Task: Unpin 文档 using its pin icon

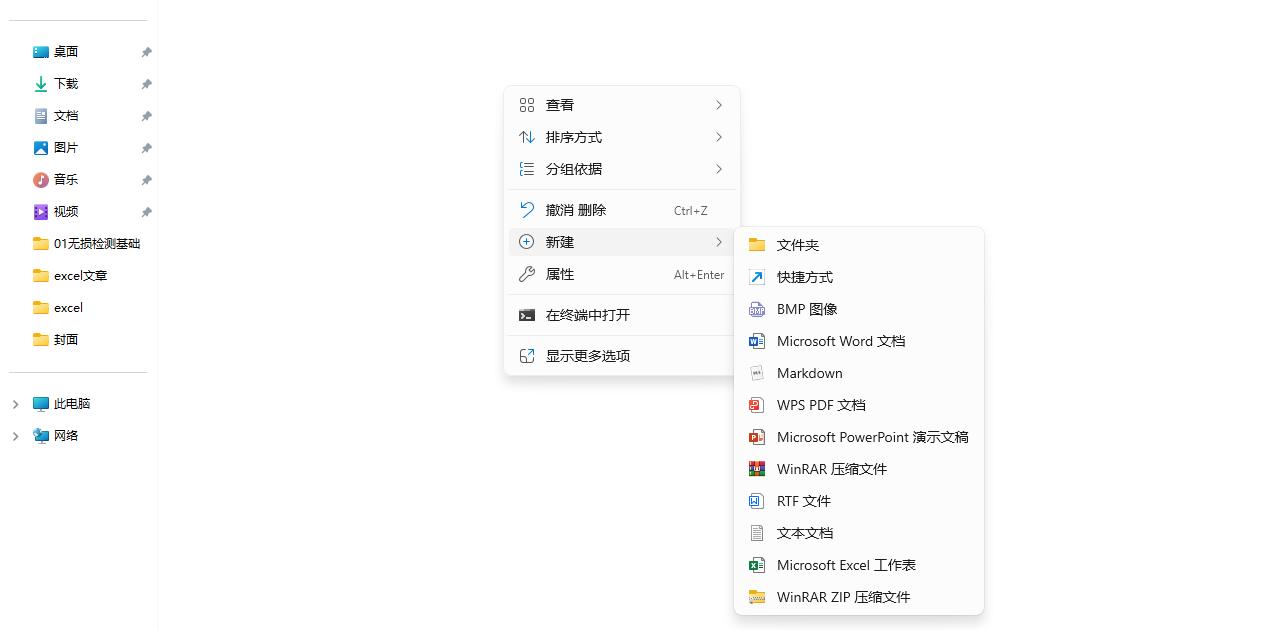Action: 146,116
